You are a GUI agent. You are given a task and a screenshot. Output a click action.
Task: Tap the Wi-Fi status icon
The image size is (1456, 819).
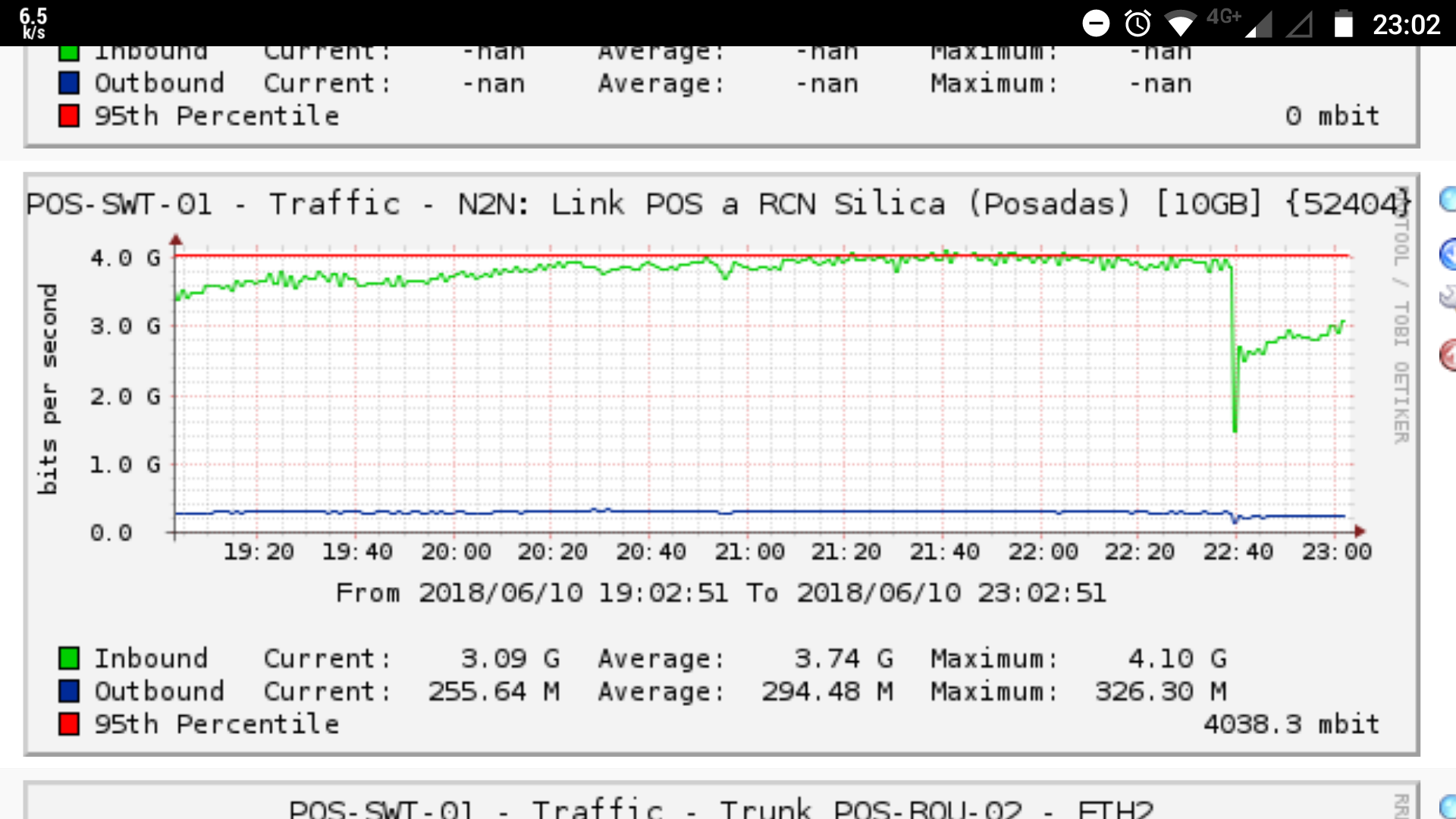tap(1180, 24)
